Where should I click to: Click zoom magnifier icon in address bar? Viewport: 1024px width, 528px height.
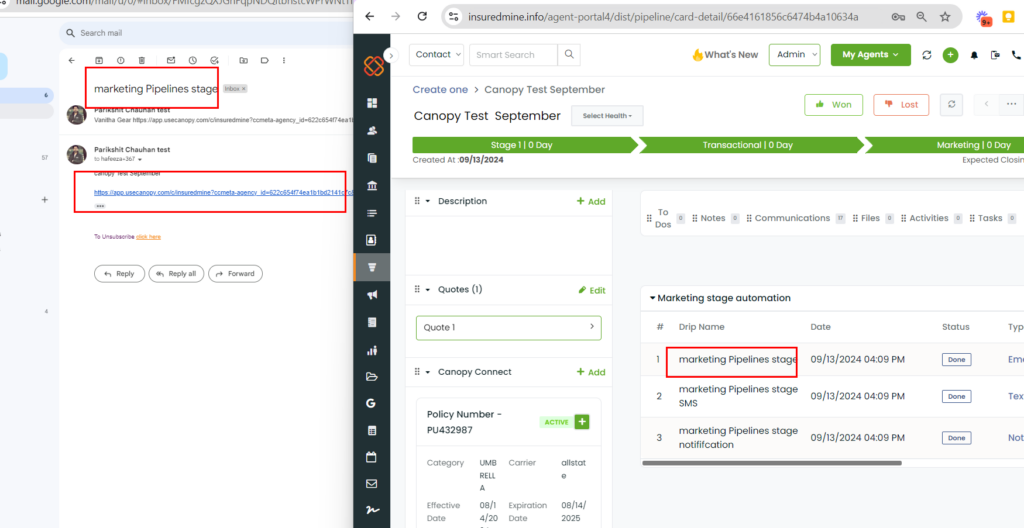click(x=921, y=17)
